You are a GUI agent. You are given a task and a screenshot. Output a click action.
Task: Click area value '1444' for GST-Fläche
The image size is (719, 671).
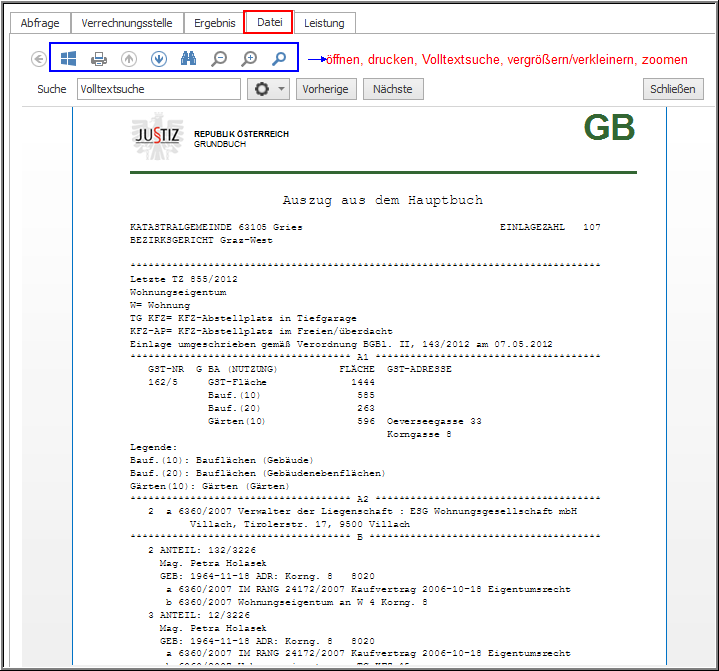coord(363,382)
